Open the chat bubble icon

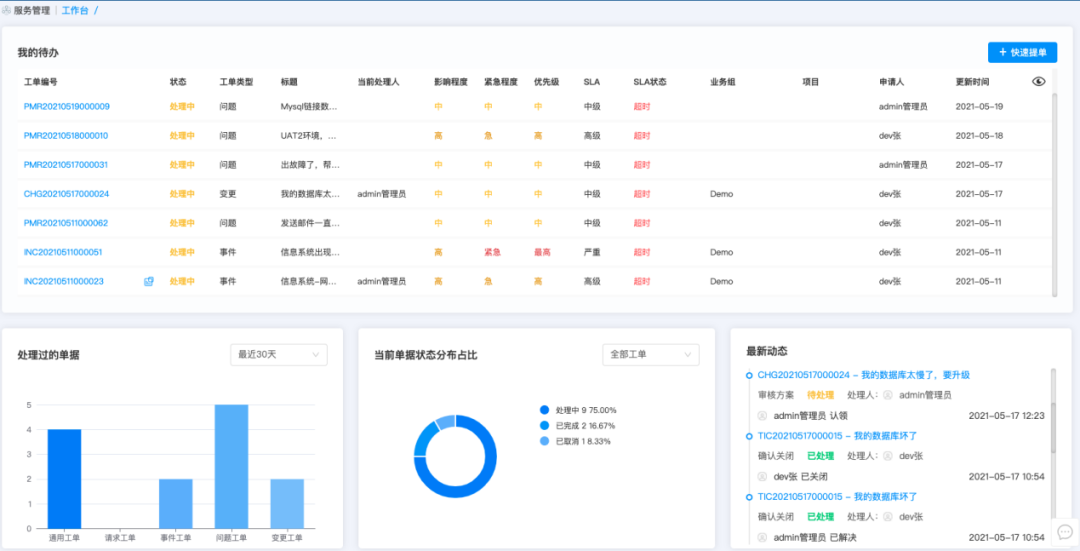(x=1065, y=532)
